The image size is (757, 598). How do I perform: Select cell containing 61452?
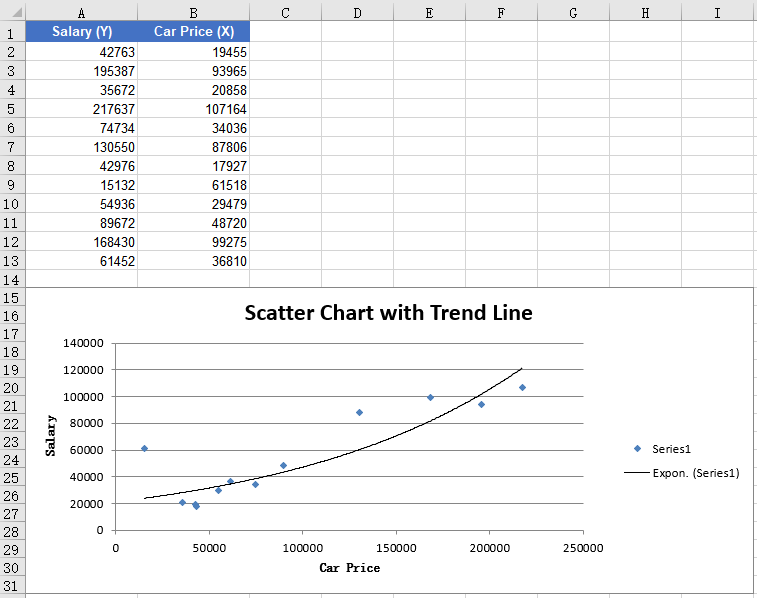coord(82,261)
